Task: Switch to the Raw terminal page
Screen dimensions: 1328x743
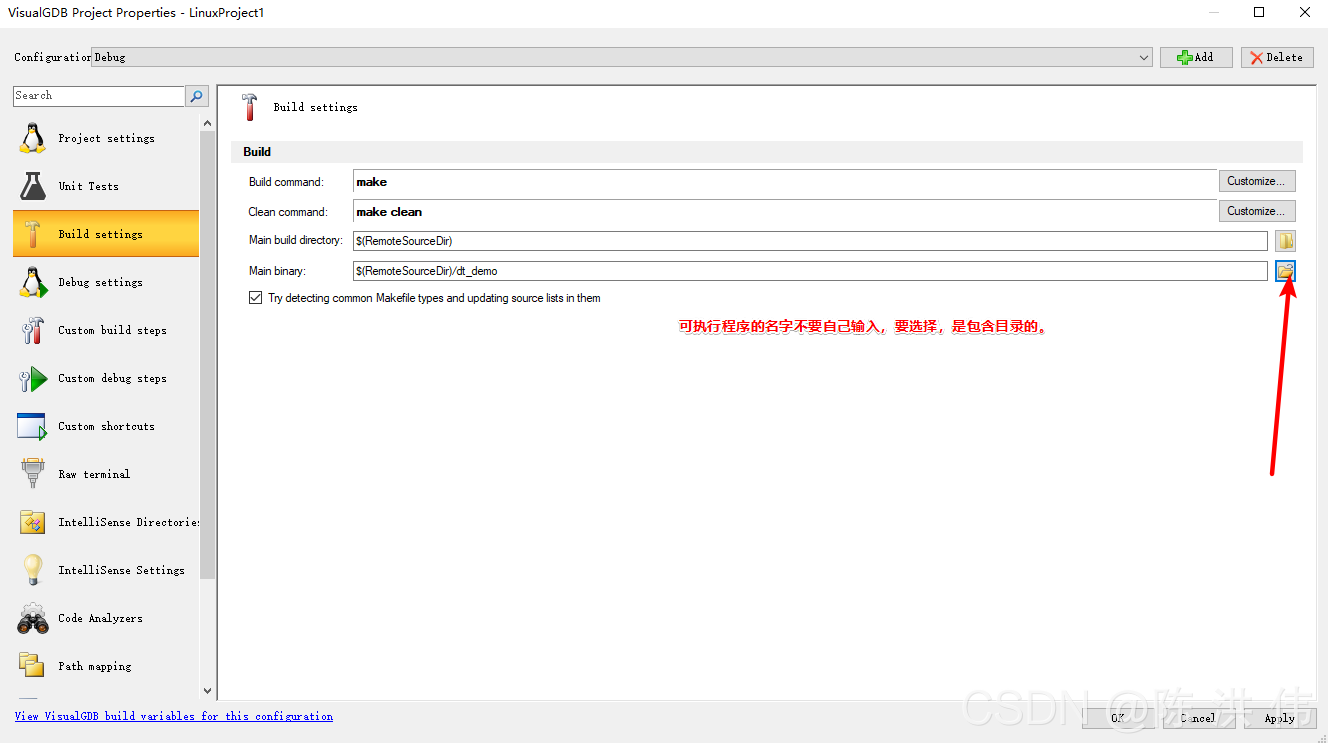Action: click(x=106, y=474)
